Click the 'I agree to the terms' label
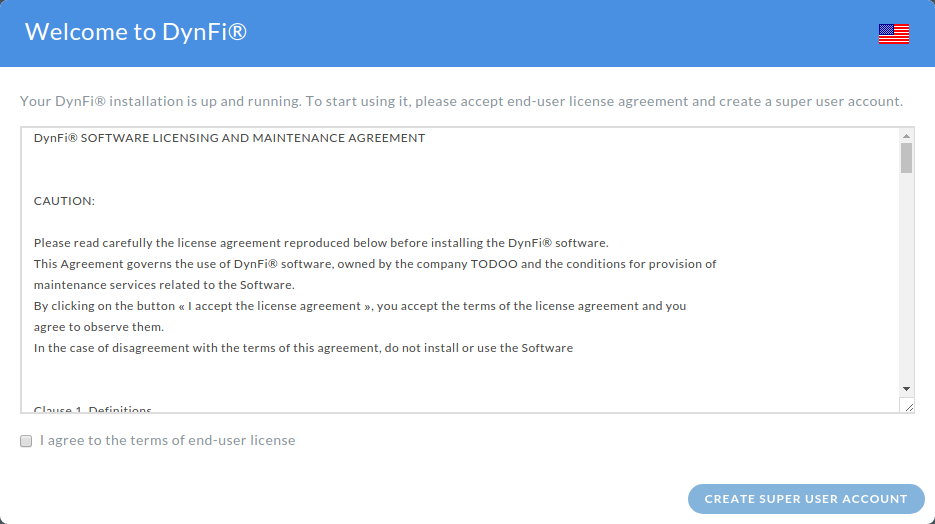This screenshot has height=524, width=935. 168,441
